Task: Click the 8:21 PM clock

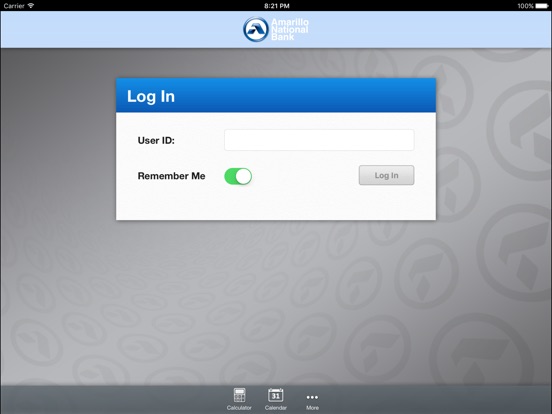Action: [277, 6]
